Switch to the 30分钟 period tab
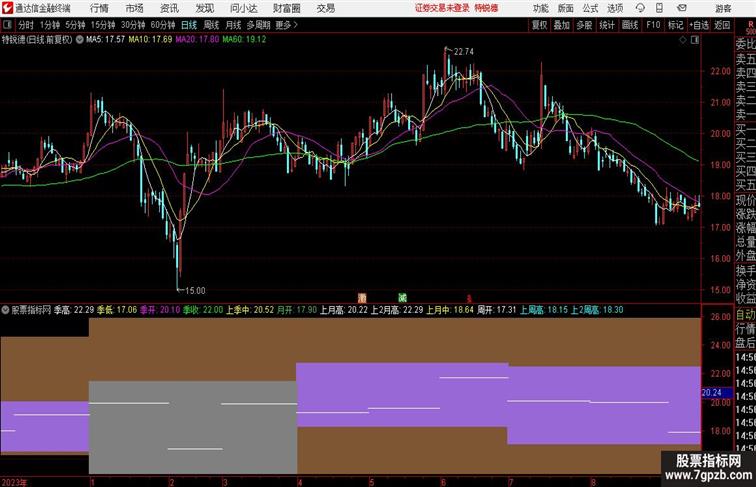Screen dimensions: 756x487 click(x=133, y=25)
